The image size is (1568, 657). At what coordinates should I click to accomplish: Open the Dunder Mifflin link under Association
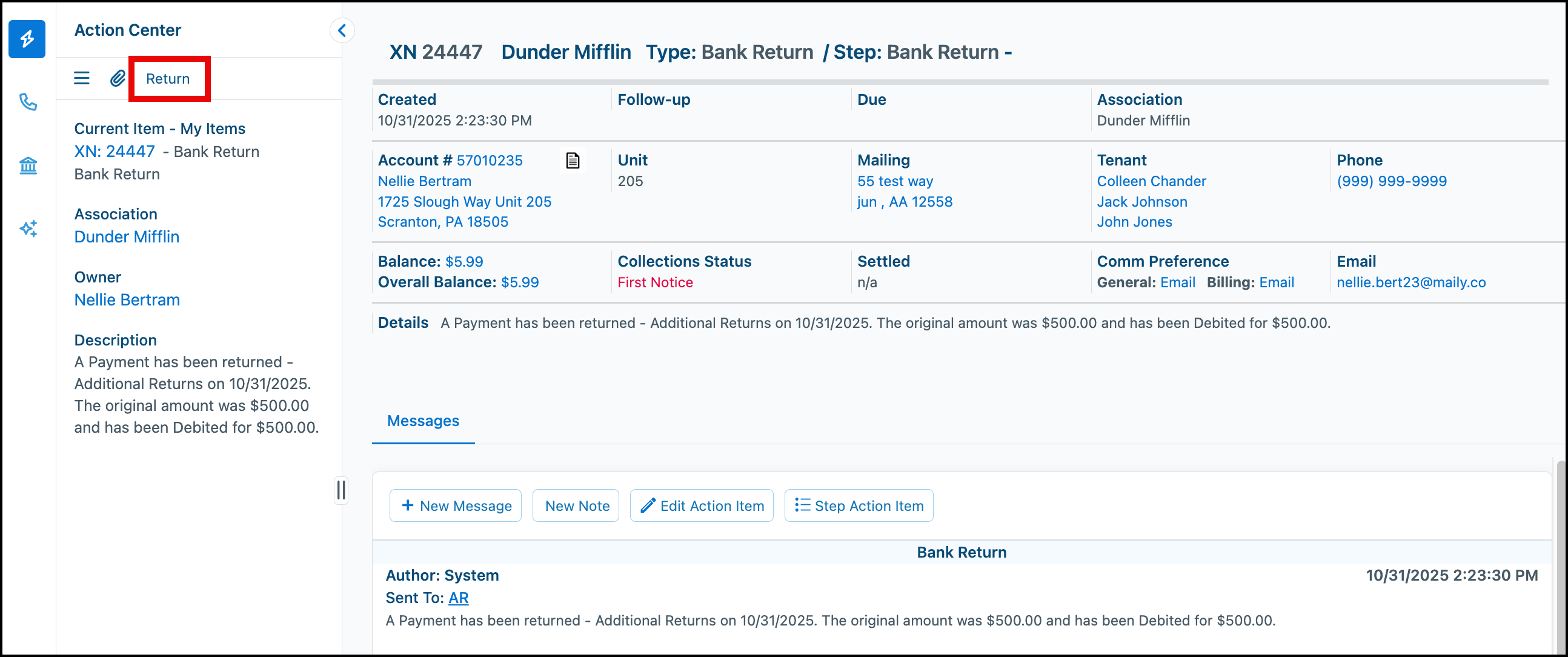(x=127, y=237)
